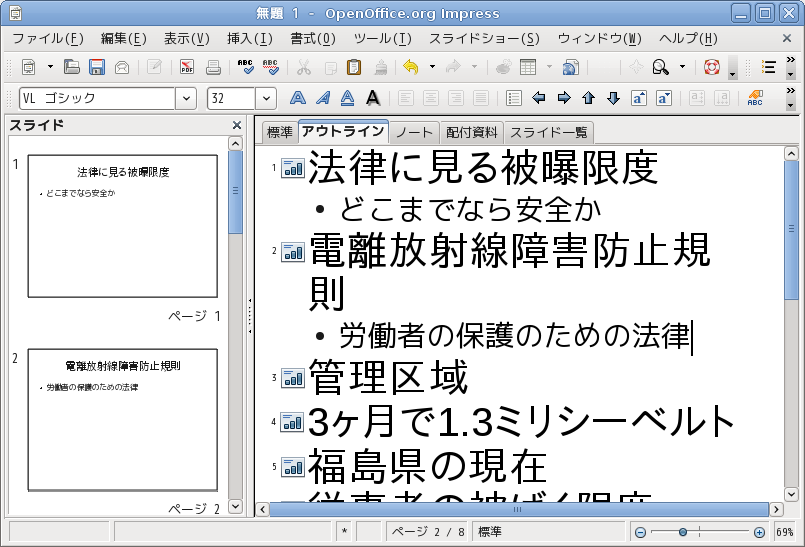
Task: Save the presentation with the floppy icon
Action: pyautogui.click(x=97, y=68)
